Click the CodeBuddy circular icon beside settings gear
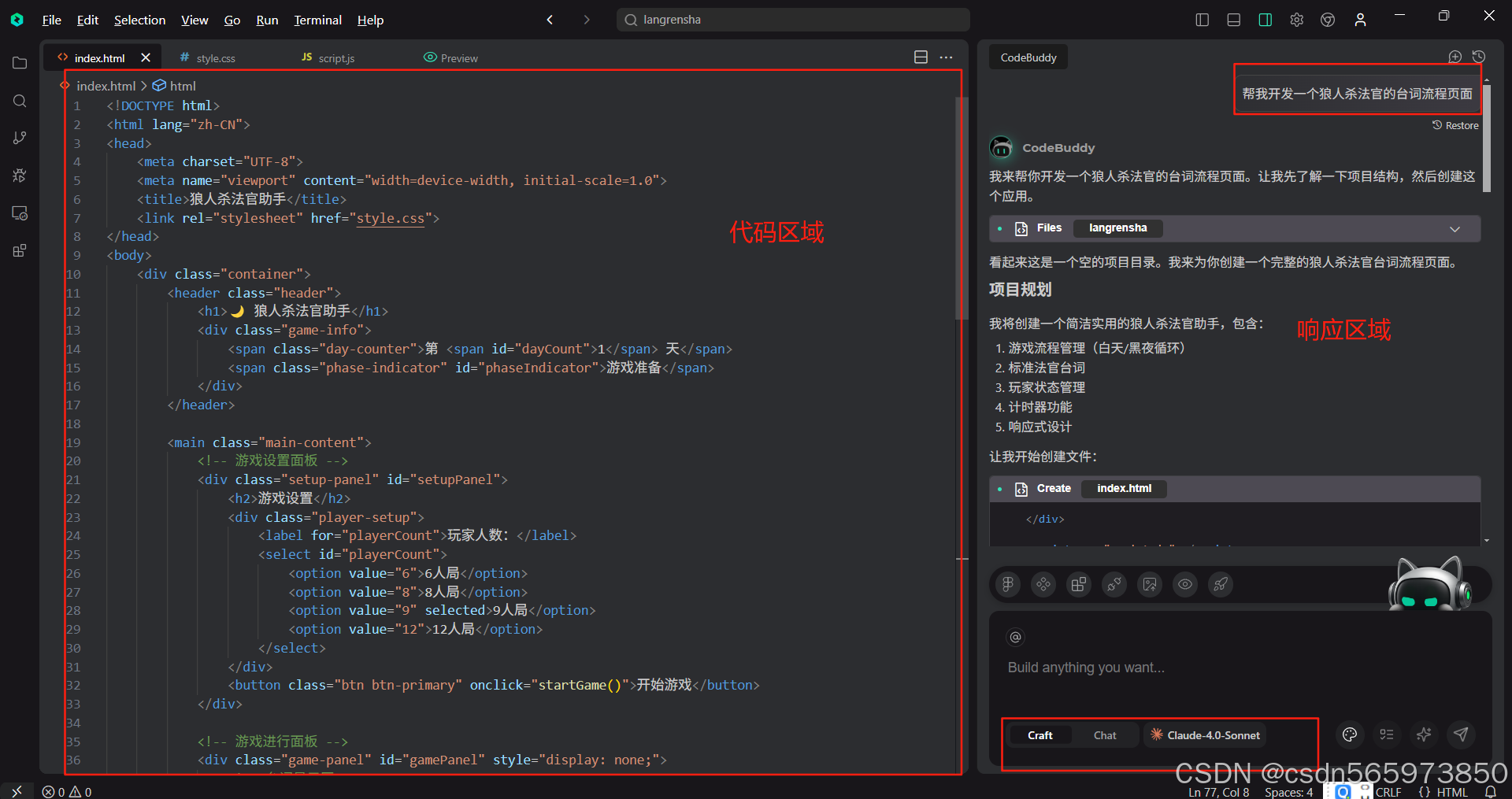The height and width of the screenshot is (799, 1512). click(x=1328, y=20)
